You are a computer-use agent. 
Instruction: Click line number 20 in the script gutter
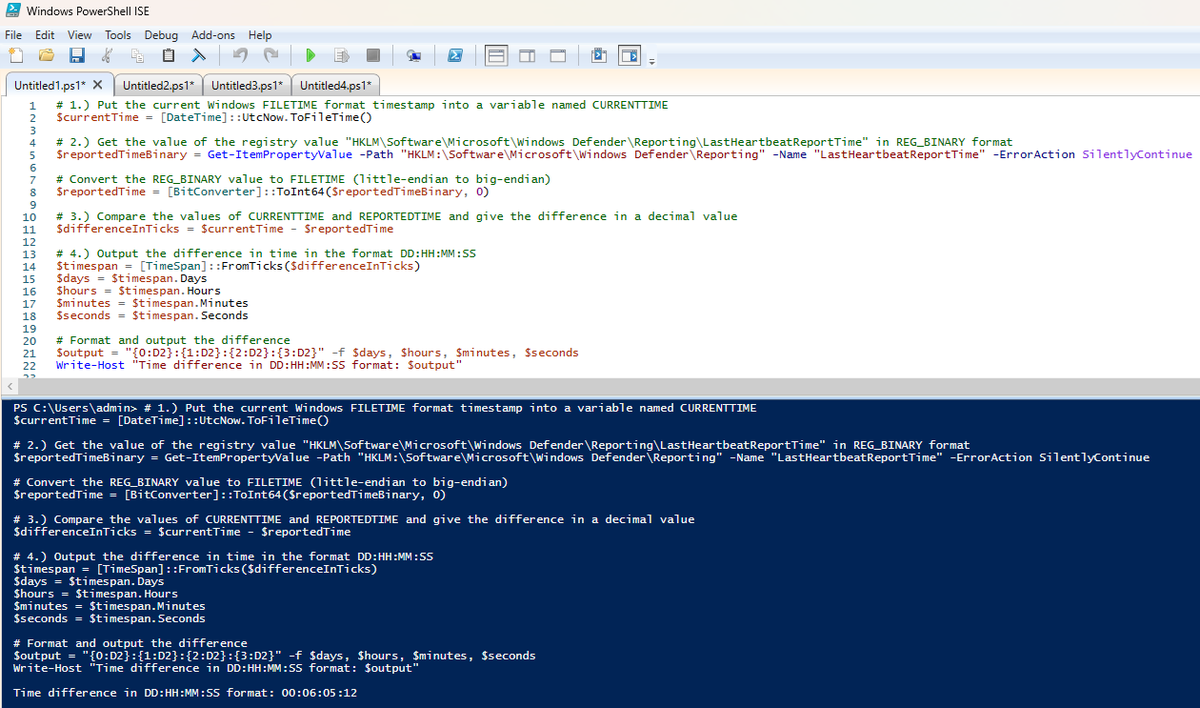tap(29, 341)
